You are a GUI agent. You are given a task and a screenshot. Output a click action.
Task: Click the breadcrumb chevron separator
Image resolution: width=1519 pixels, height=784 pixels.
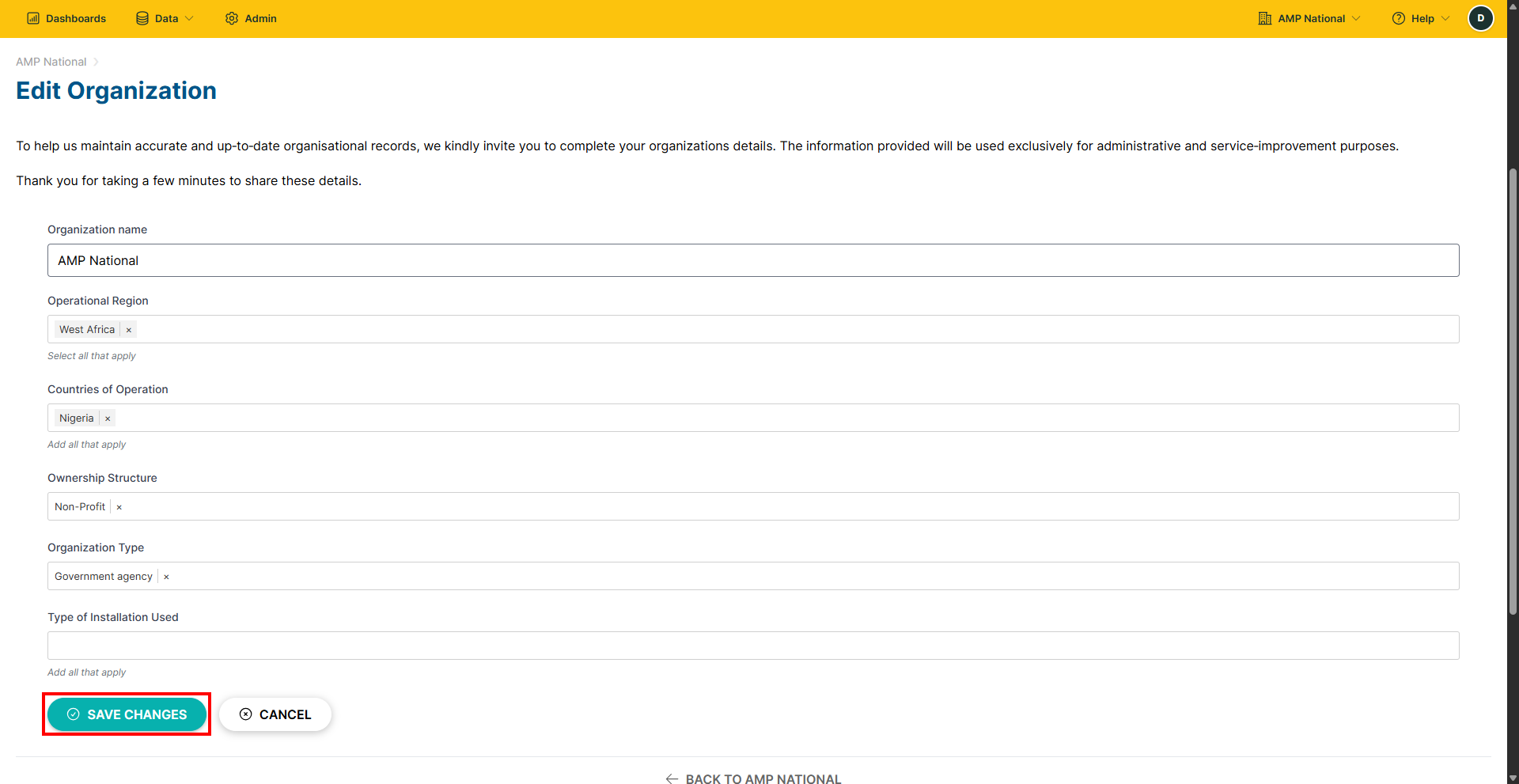96,62
